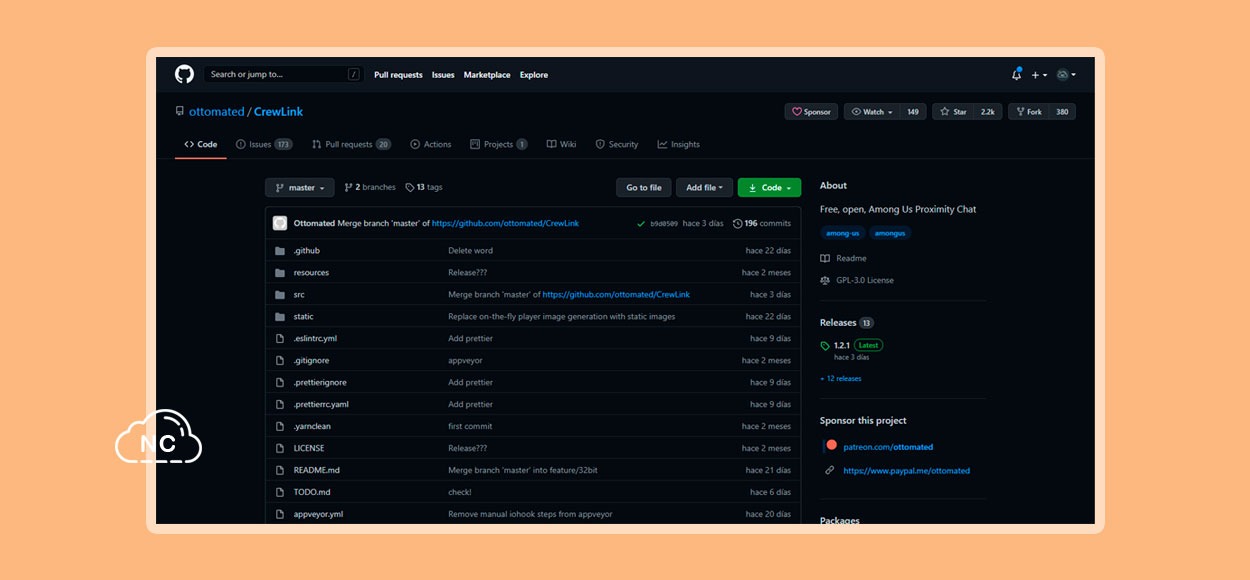1250x580 pixels.
Task: Open the Readme link in About
Action: (843, 258)
